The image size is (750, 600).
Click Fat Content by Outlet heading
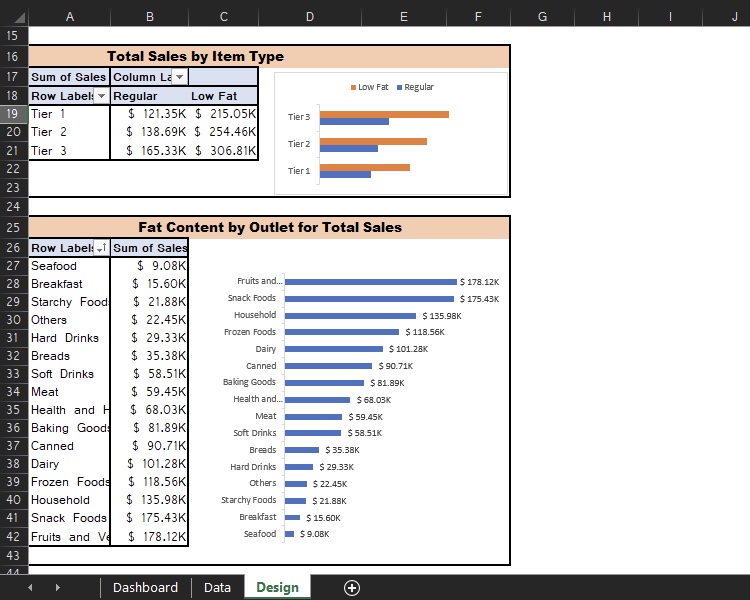(x=269, y=227)
